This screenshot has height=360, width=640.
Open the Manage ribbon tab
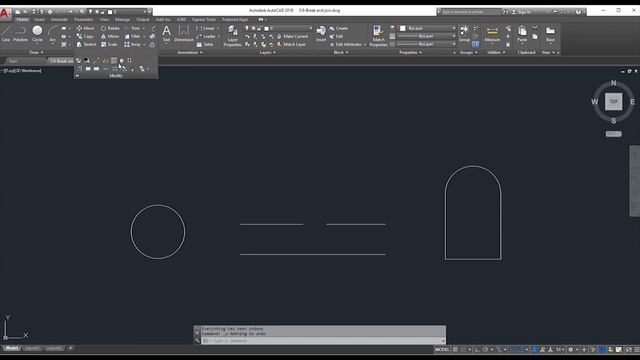click(x=122, y=19)
